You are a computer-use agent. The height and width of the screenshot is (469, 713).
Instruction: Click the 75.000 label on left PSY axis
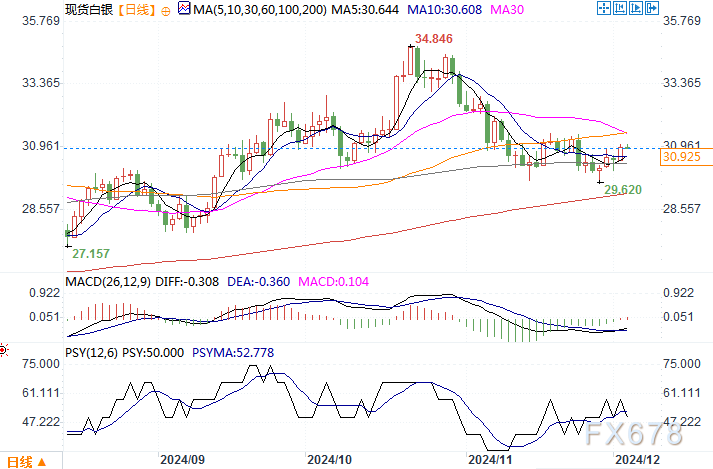41,364
